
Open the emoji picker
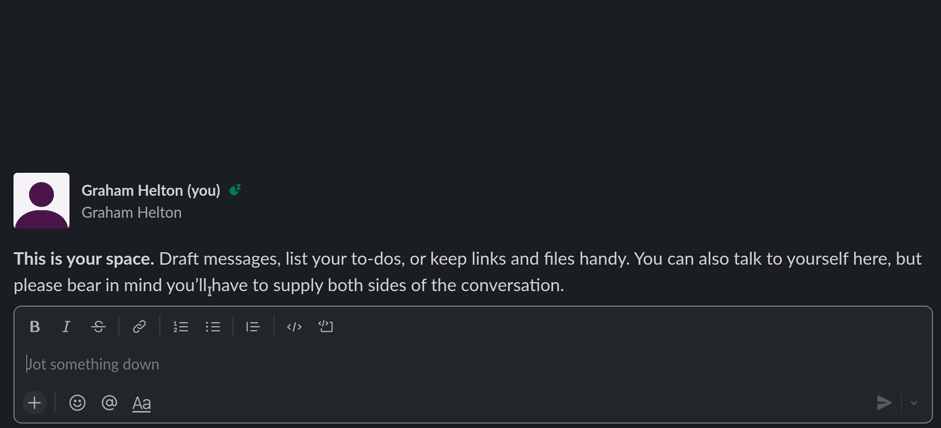point(77,402)
